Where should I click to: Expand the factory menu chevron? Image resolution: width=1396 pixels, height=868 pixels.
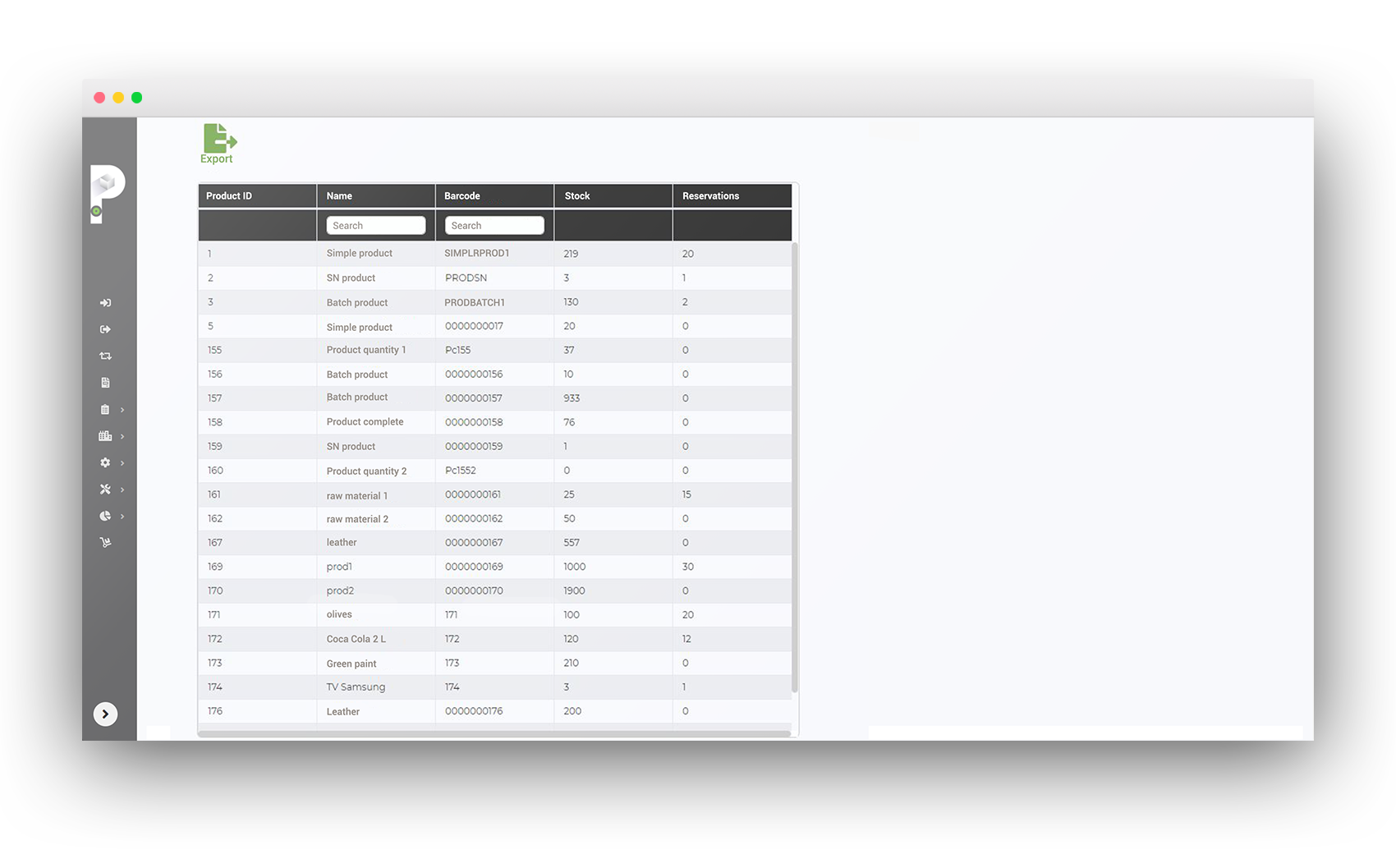[x=122, y=436]
